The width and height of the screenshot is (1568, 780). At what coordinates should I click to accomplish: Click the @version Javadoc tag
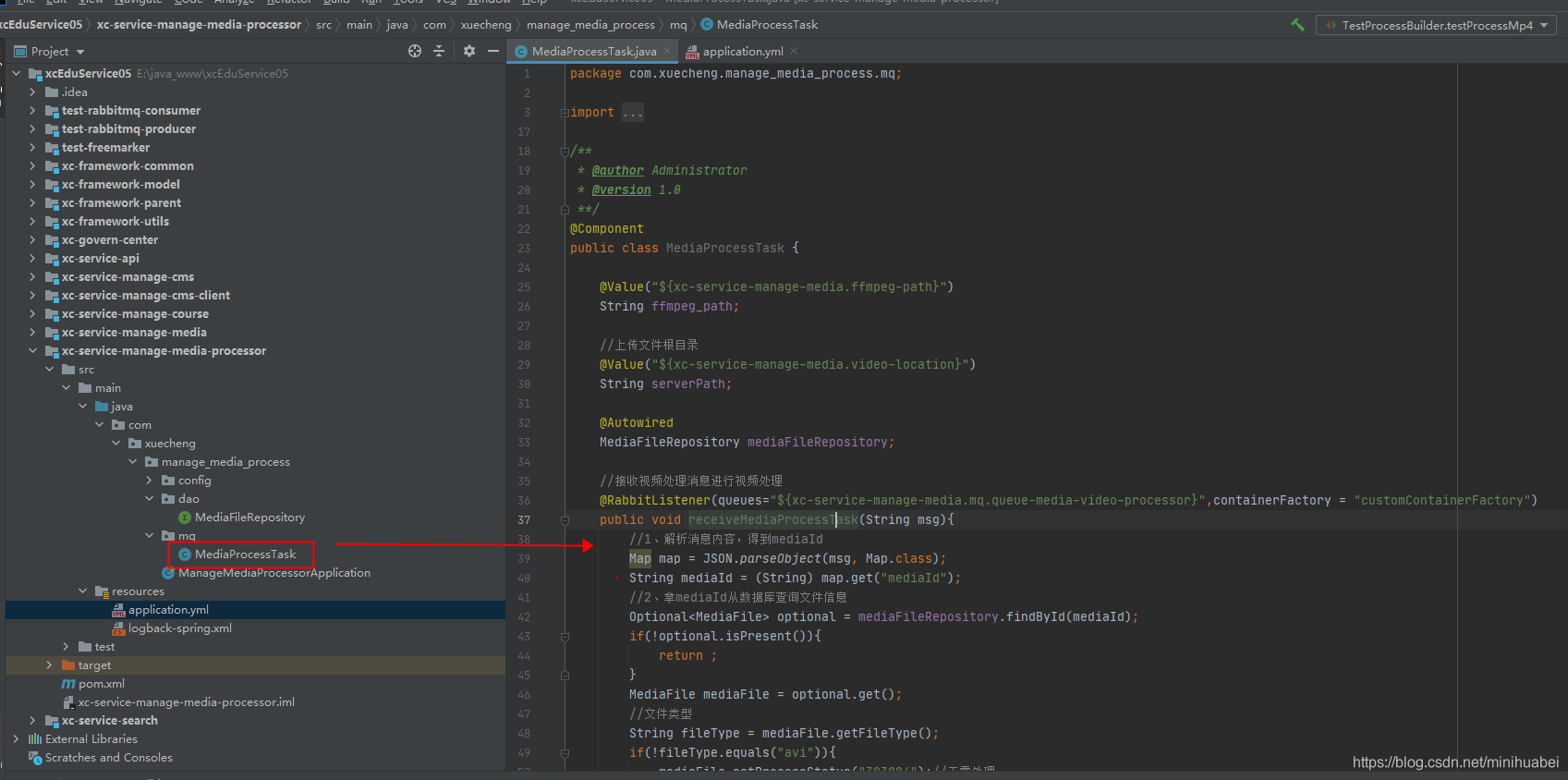[x=621, y=190]
